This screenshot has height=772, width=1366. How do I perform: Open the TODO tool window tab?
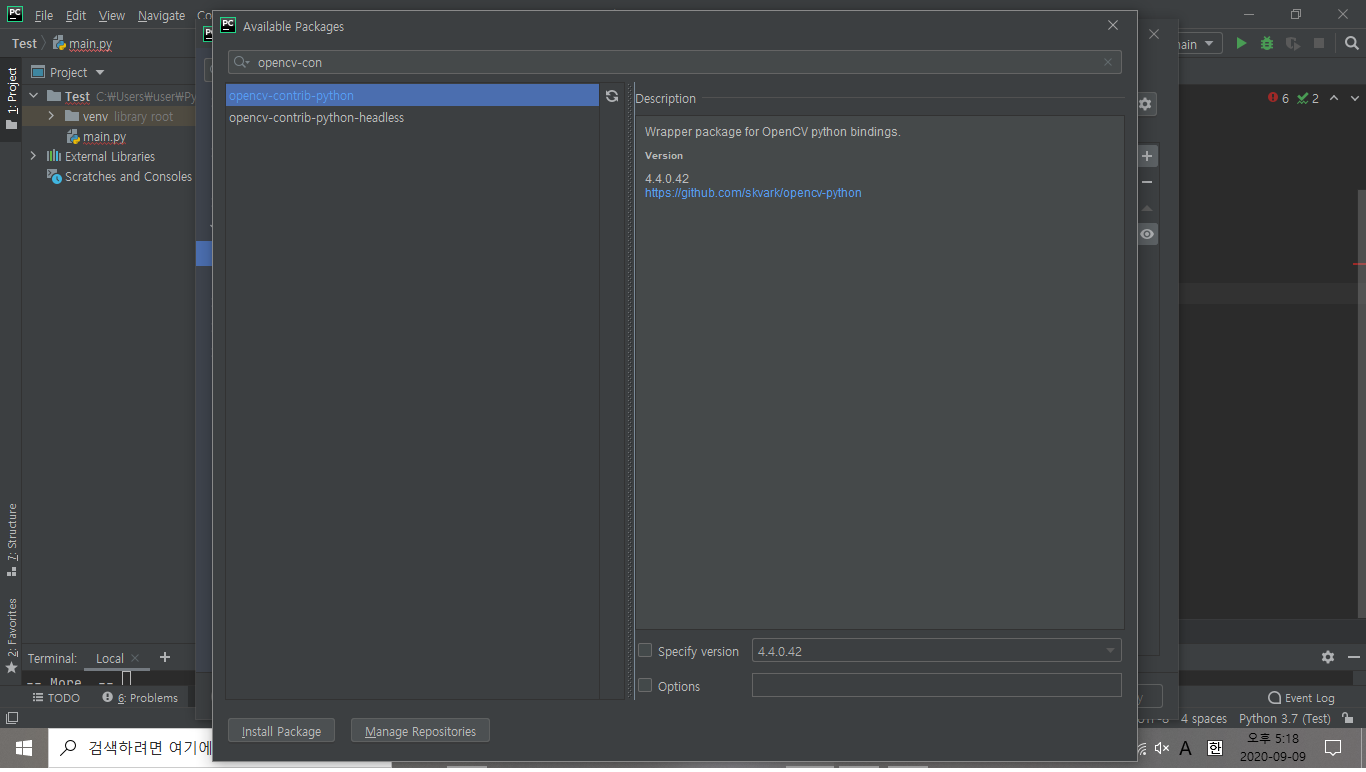click(x=56, y=698)
